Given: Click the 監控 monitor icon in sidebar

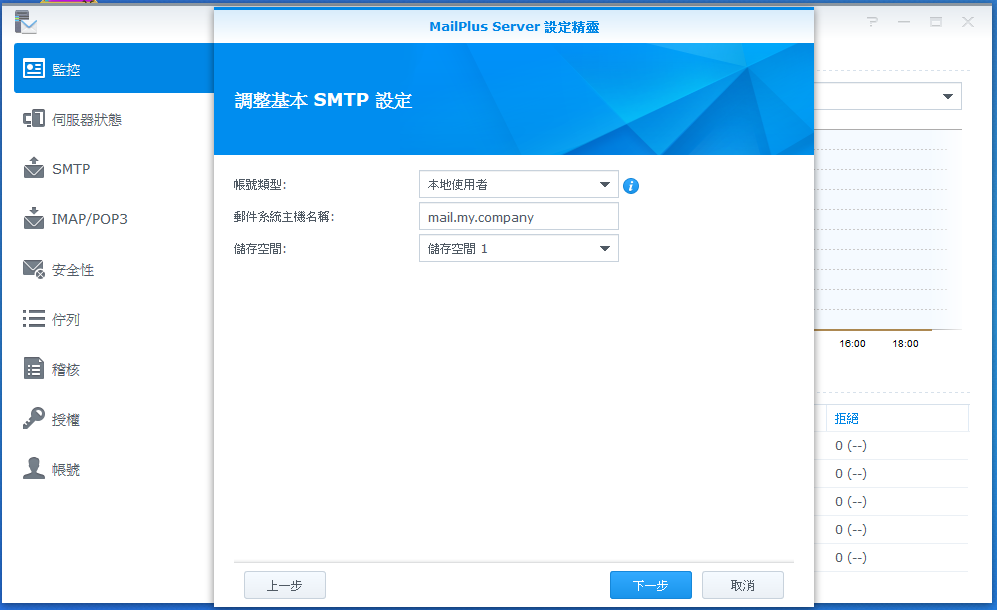Looking at the screenshot, I should coord(34,68).
